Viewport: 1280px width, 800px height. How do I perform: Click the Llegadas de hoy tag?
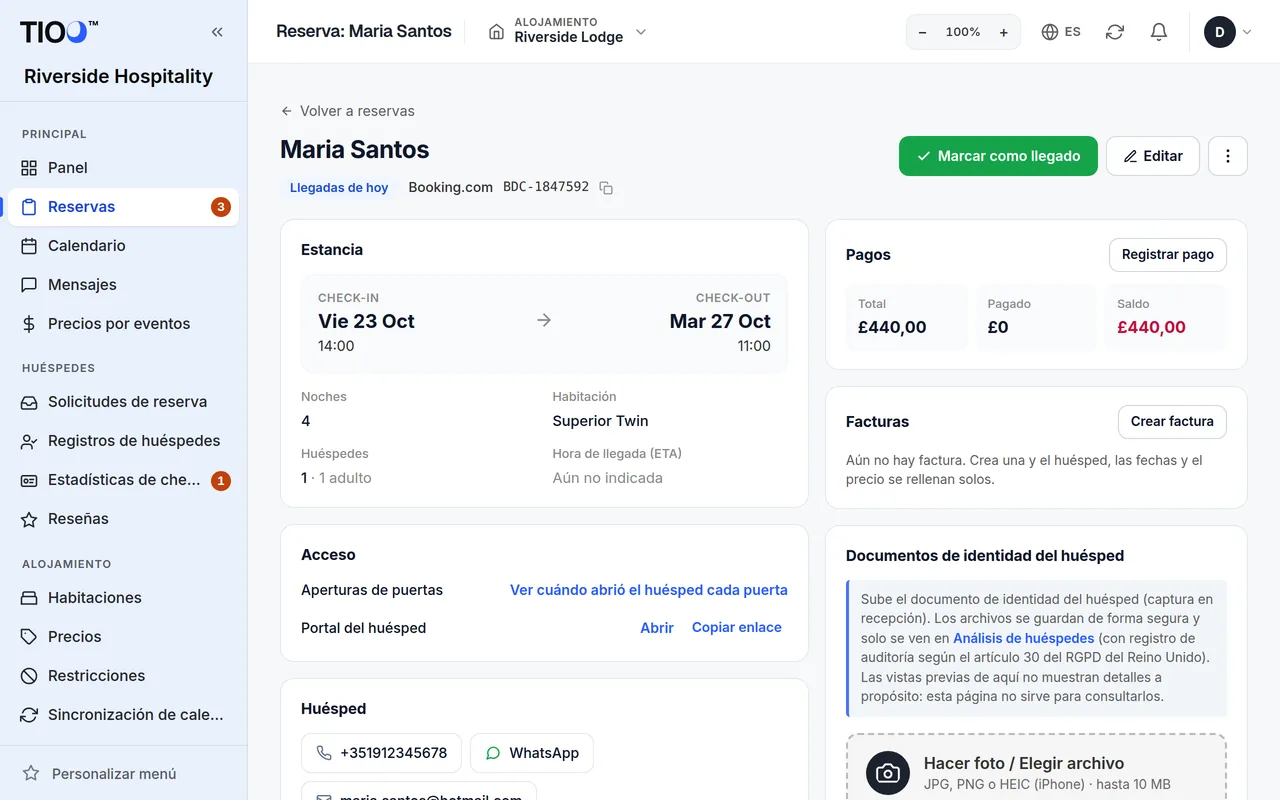pos(339,187)
